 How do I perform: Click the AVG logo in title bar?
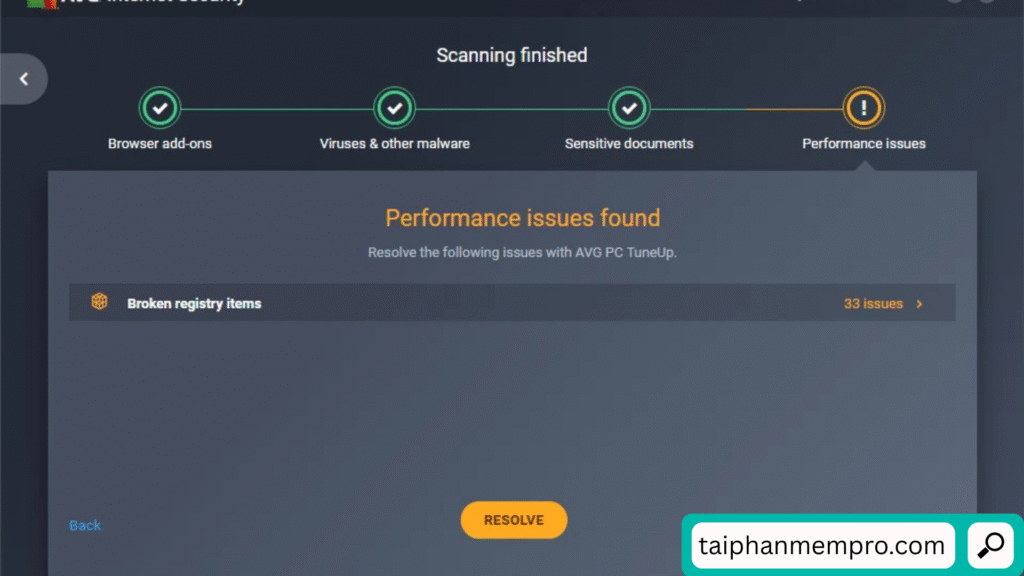tap(42, 3)
